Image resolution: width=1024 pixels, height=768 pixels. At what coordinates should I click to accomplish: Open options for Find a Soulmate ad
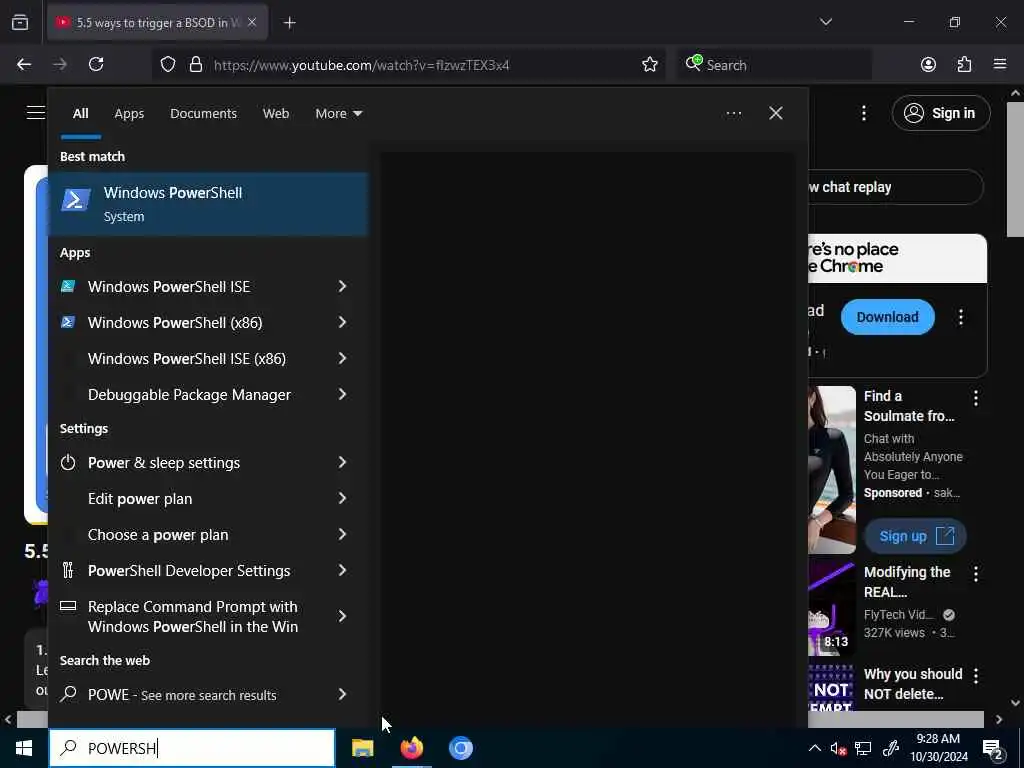point(976,398)
